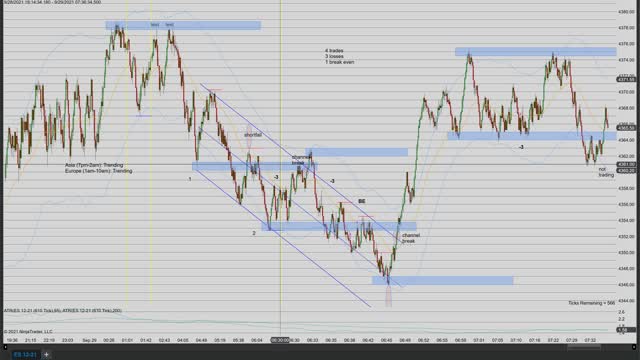Click the 06:45 time axis label
The image size is (640, 360).
pos(386,340)
